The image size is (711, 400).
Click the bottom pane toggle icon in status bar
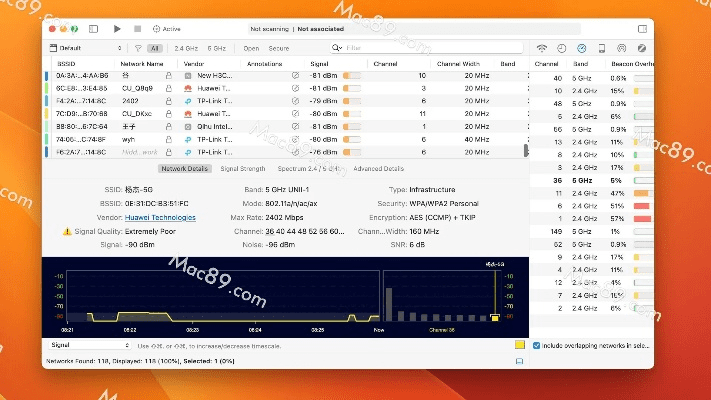pyautogui.click(x=519, y=361)
